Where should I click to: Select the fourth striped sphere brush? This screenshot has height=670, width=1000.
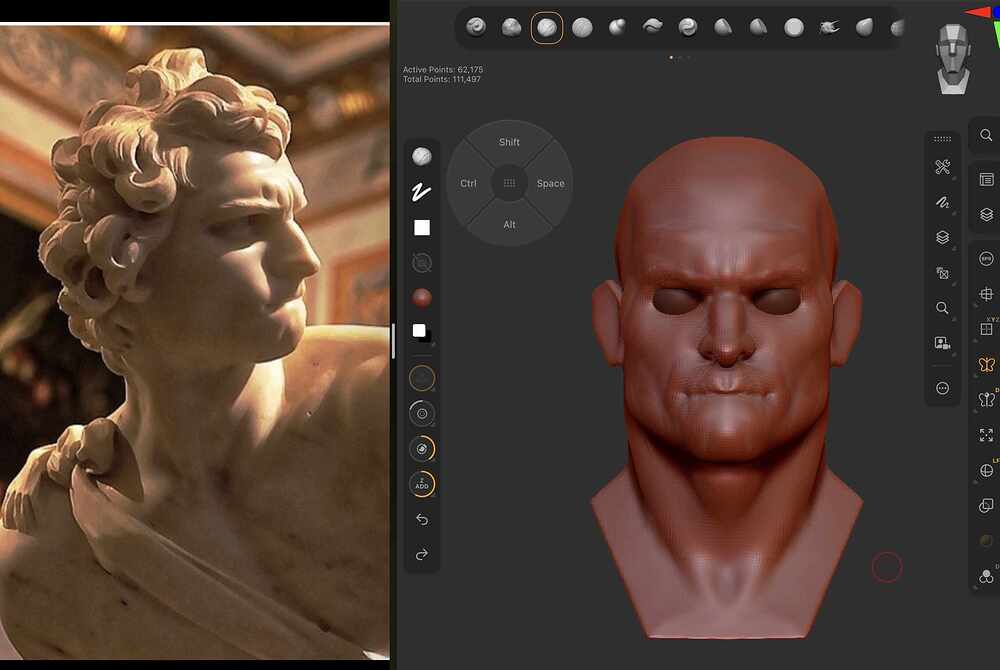tap(582, 27)
